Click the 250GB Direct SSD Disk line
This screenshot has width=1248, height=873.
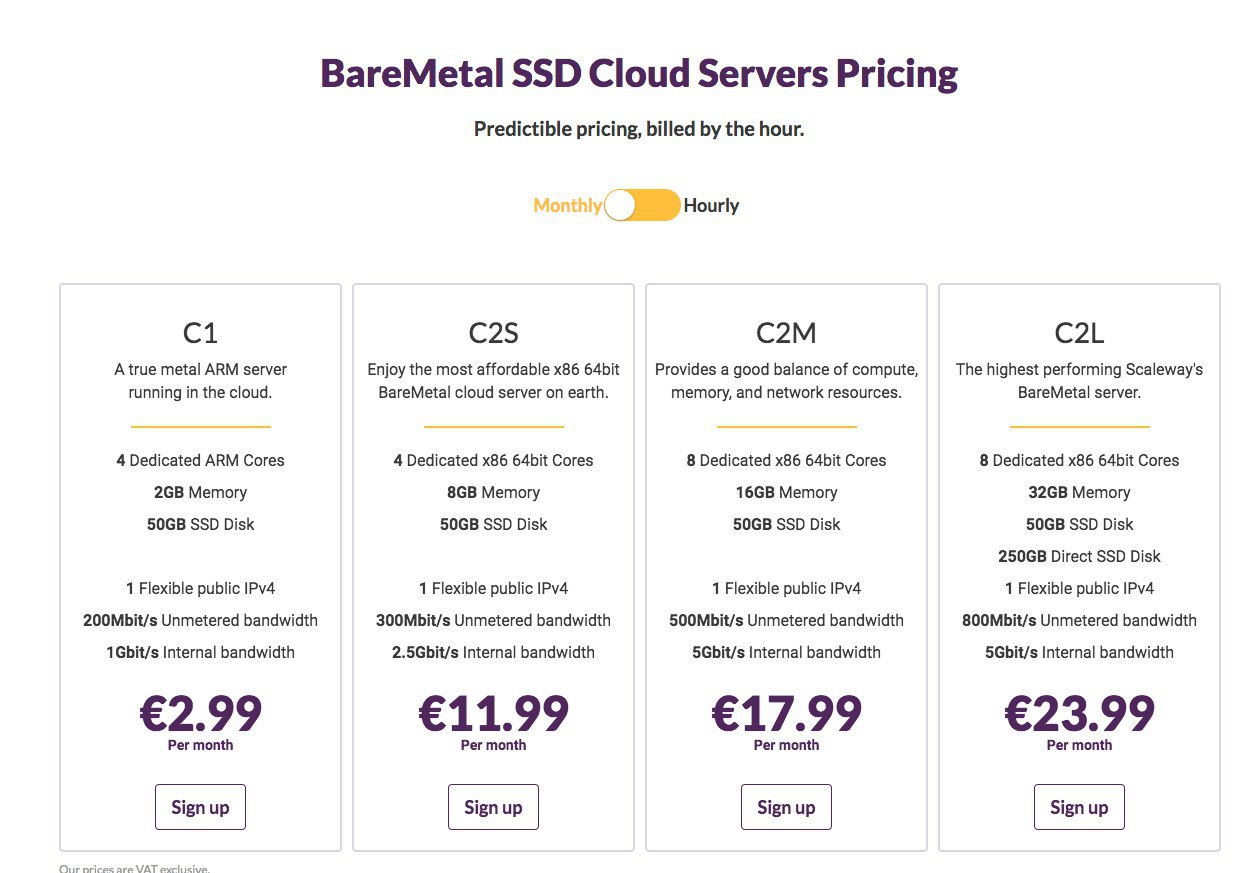1079,556
